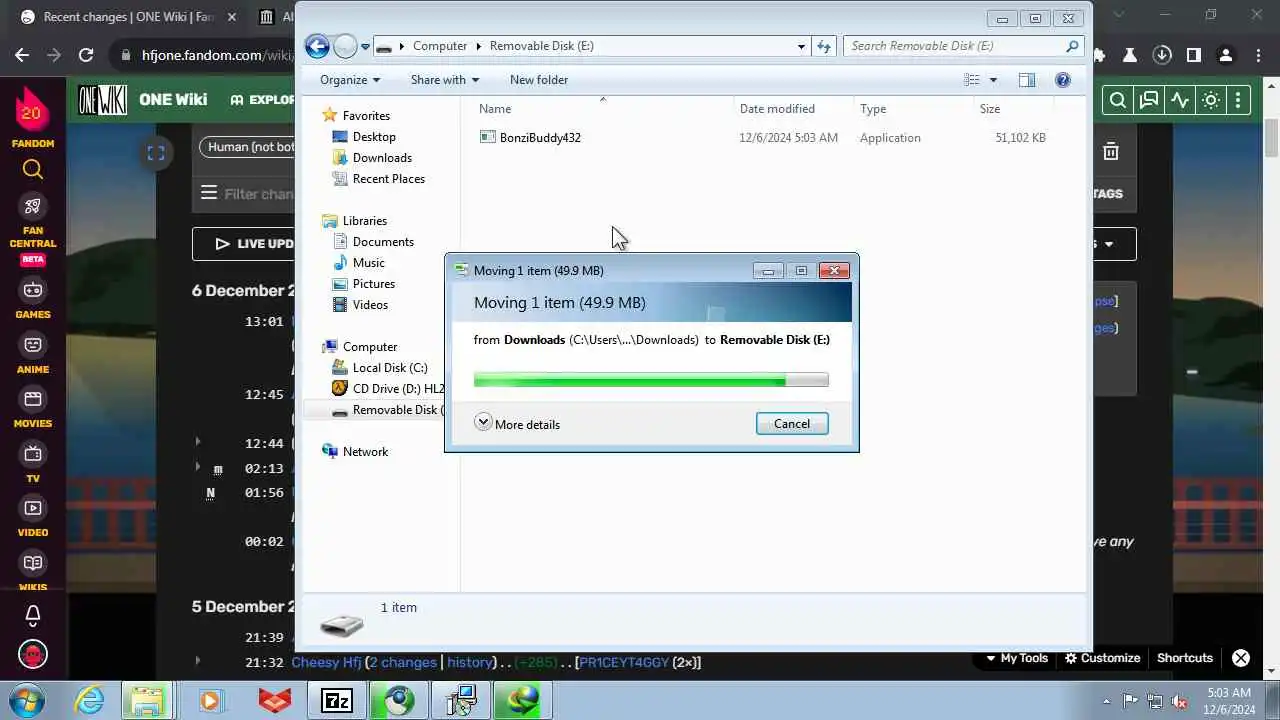
Task: Open Video section in Fandom sidebar
Action: tap(33, 516)
